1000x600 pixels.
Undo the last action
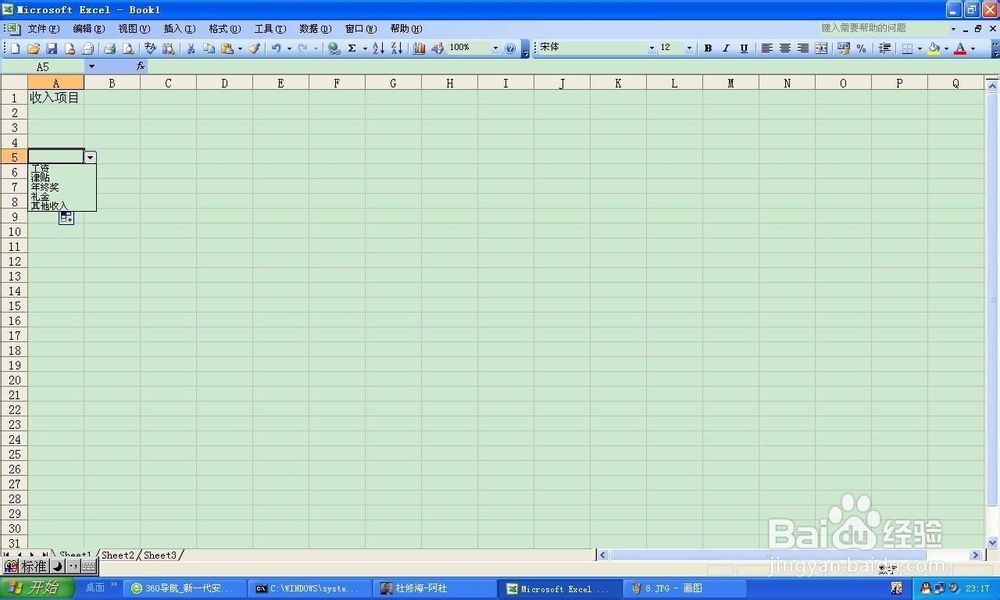tap(276, 48)
